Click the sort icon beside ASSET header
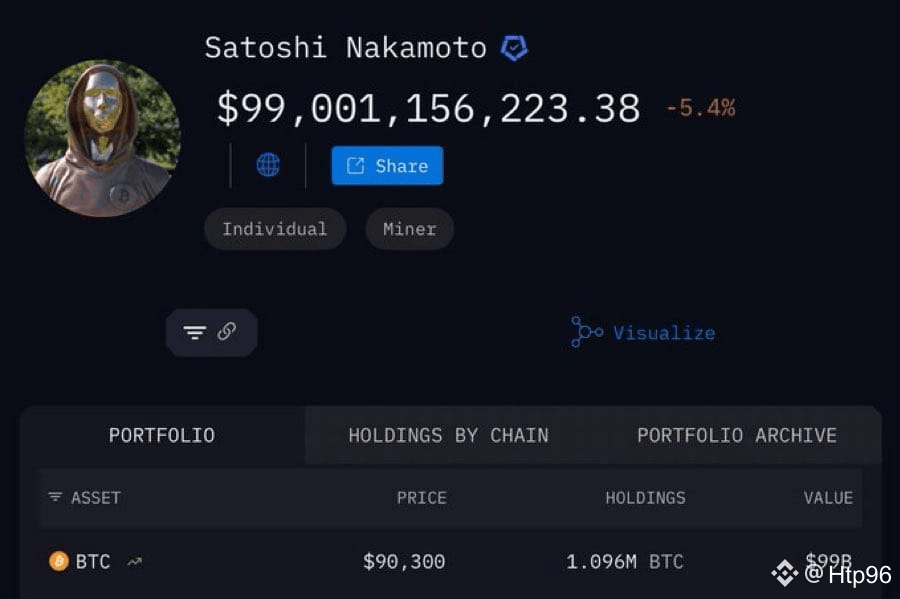This screenshot has height=599, width=900. pyautogui.click(x=55, y=497)
